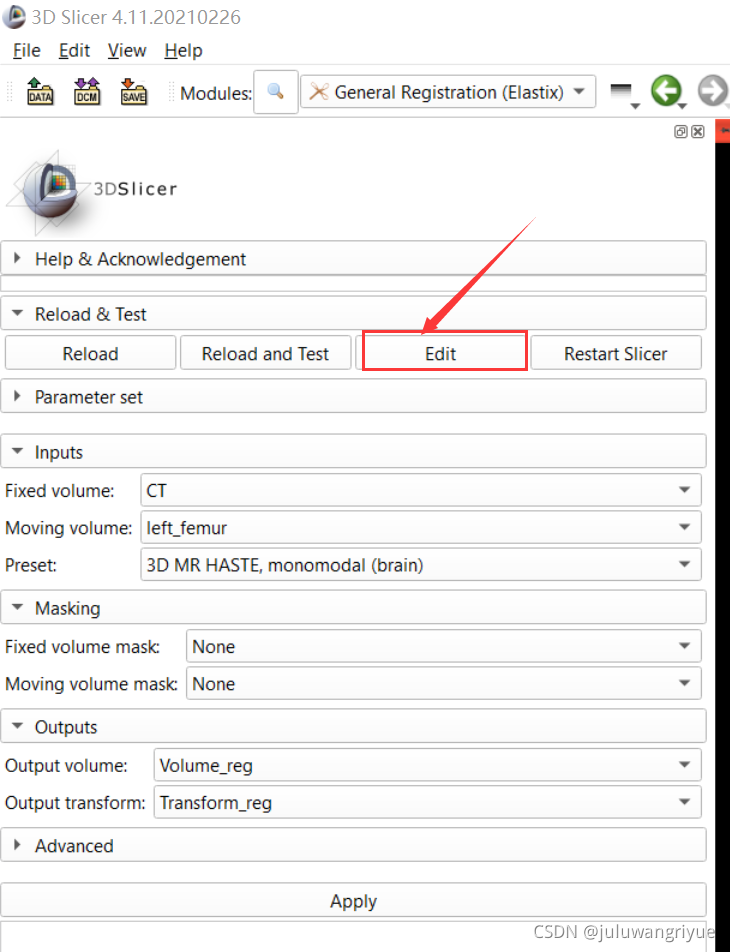Screen dimensions: 730x952
Task: Click the SAVE toolbar icon
Action: [134, 92]
